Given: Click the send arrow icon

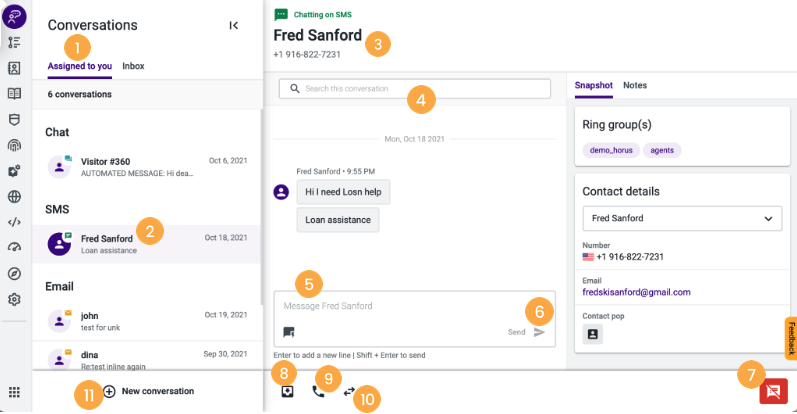Looking at the screenshot, I should coord(539,332).
